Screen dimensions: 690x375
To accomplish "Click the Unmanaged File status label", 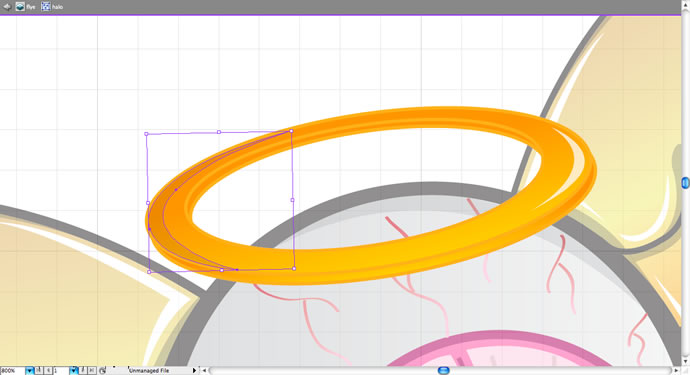I will (149, 371).
